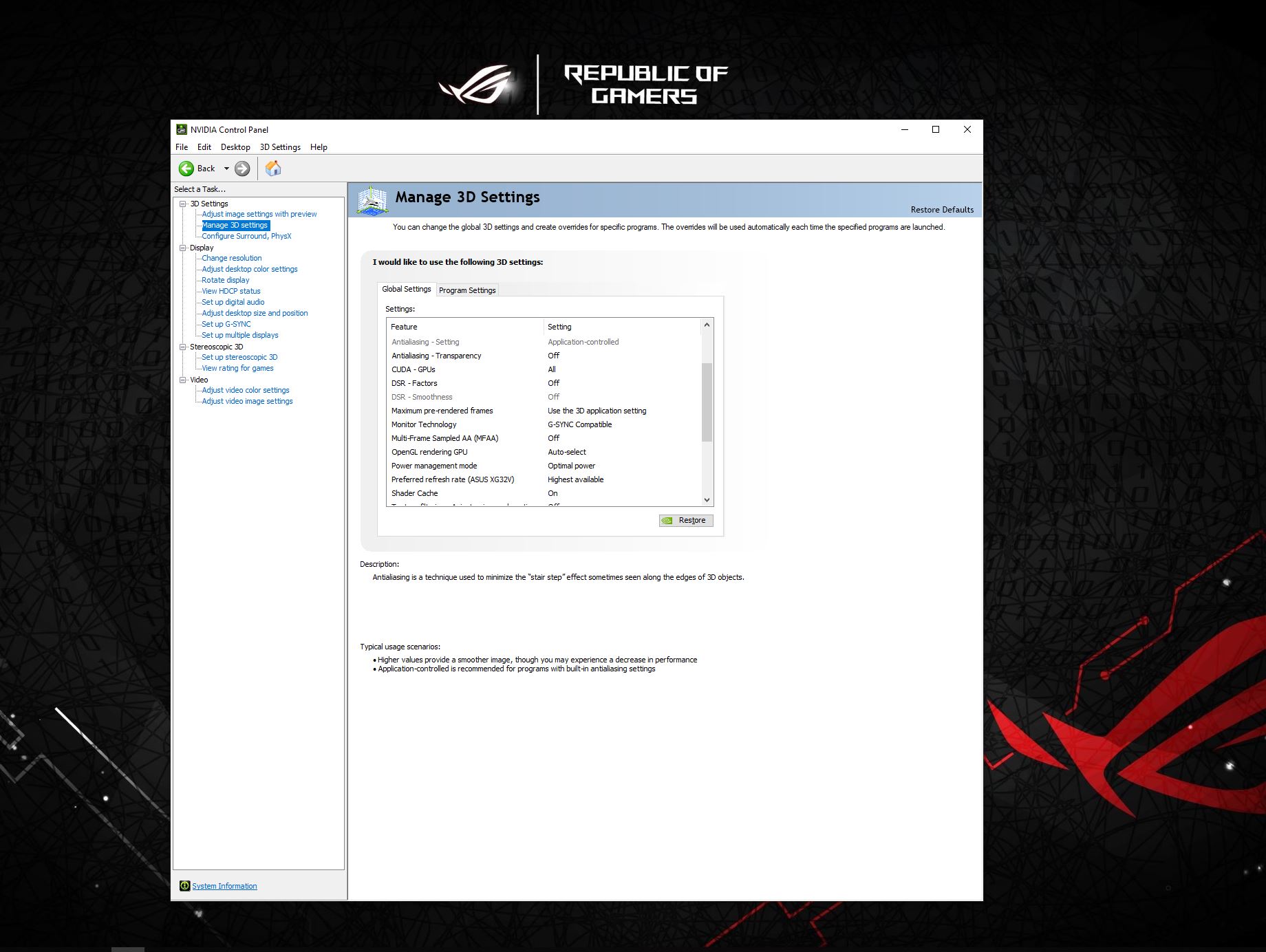Open the File menu
This screenshot has height=952, width=1266.
pyautogui.click(x=182, y=147)
